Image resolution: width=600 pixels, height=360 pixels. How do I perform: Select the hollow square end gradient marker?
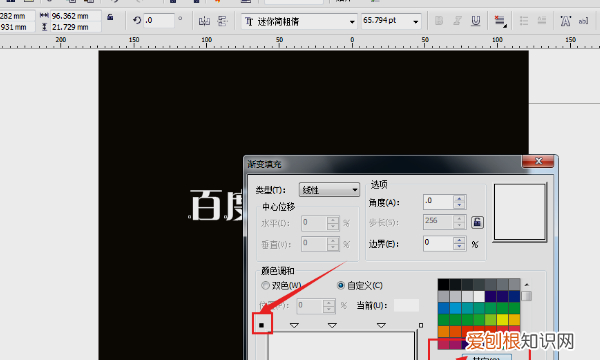421,325
